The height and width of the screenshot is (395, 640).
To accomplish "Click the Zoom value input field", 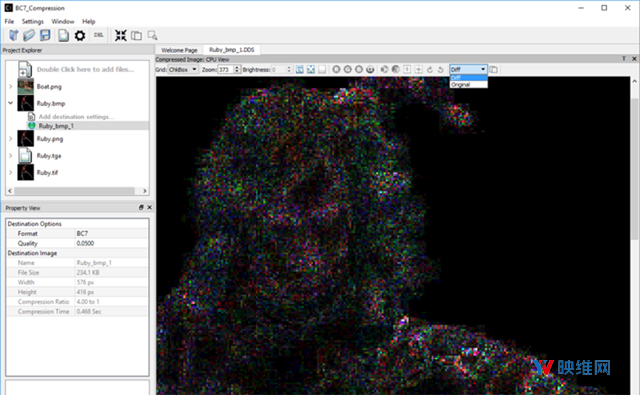I will coord(225,69).
